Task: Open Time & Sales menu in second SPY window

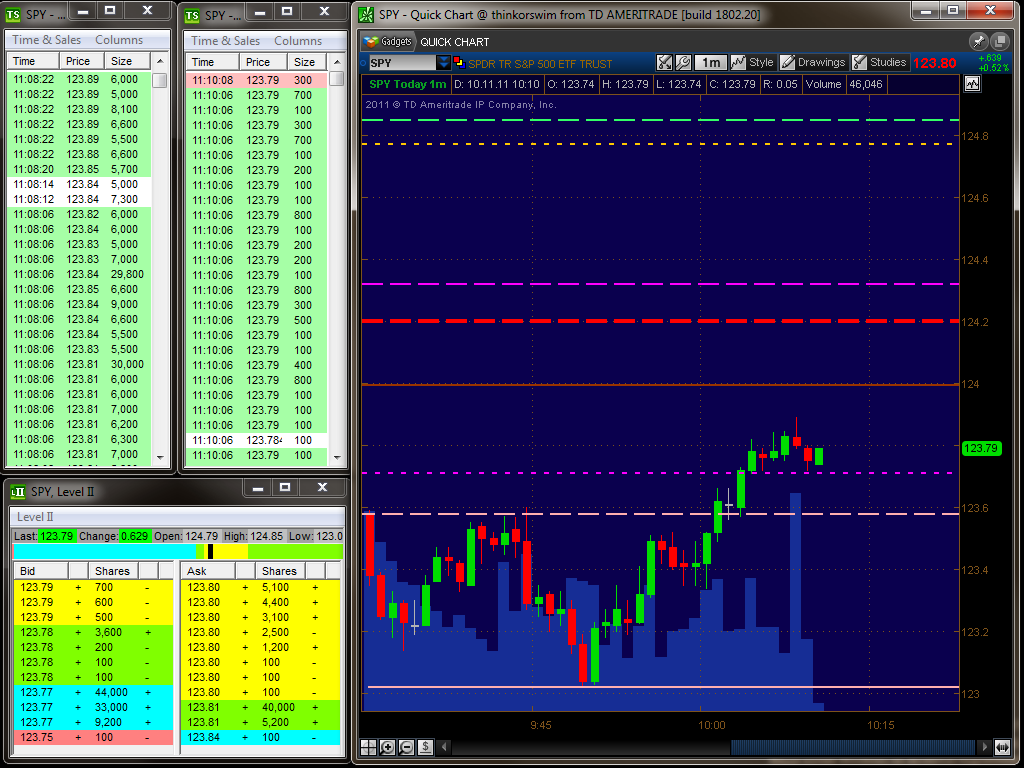Action: pyautogui.click(x=225, y=40)
